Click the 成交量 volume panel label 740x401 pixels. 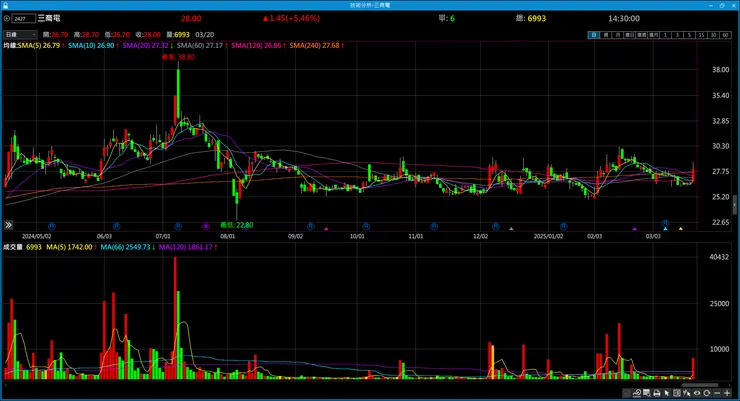(13, 247)
